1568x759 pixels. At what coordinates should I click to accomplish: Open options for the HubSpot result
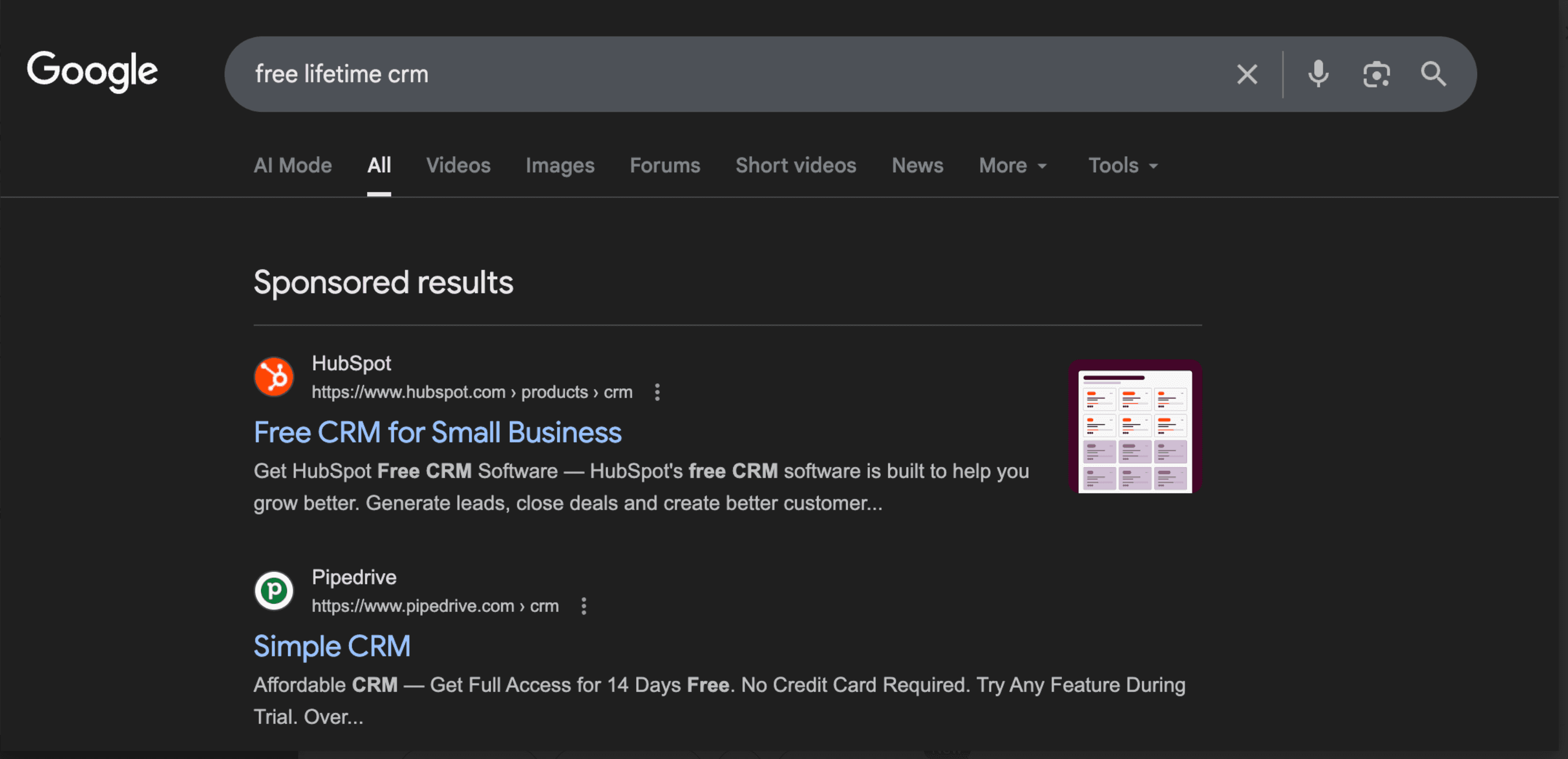pos(658,392)
